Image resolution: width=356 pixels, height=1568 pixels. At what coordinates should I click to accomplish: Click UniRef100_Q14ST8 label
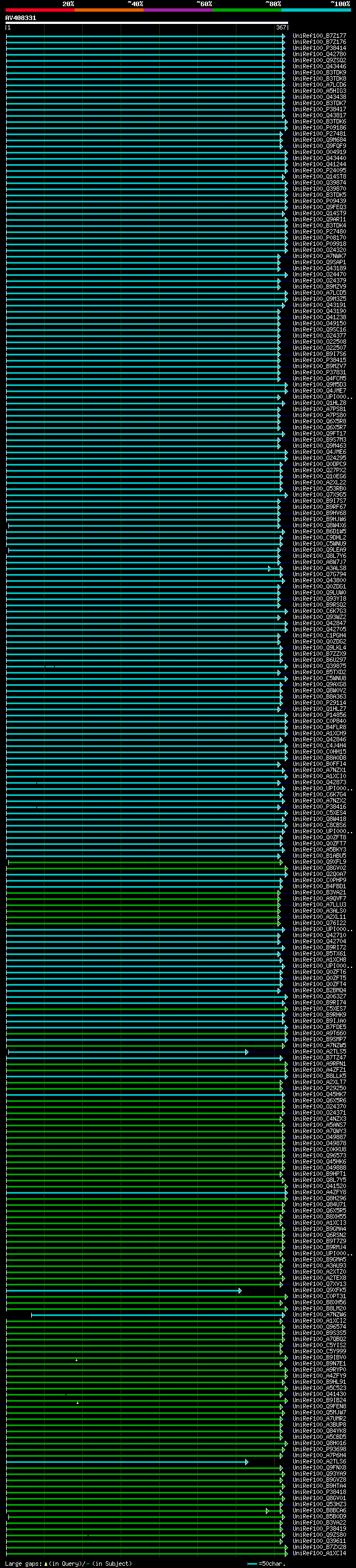pos(319,176)
